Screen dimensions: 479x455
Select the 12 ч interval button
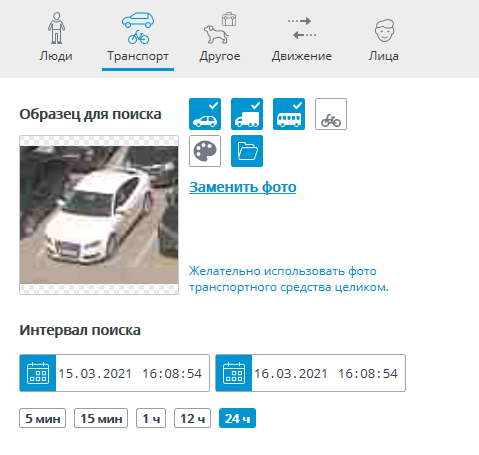(192, 418)
